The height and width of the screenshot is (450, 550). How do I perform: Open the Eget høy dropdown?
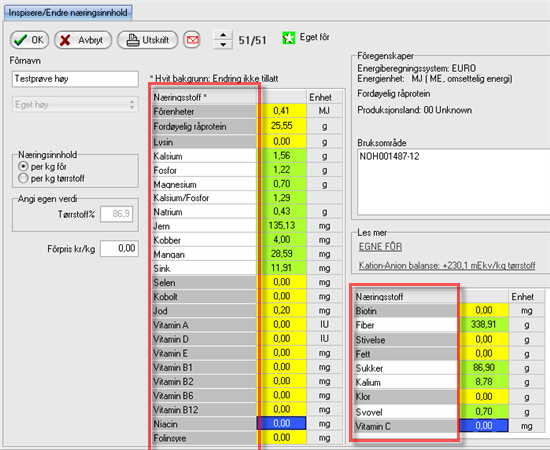[75, 105]
